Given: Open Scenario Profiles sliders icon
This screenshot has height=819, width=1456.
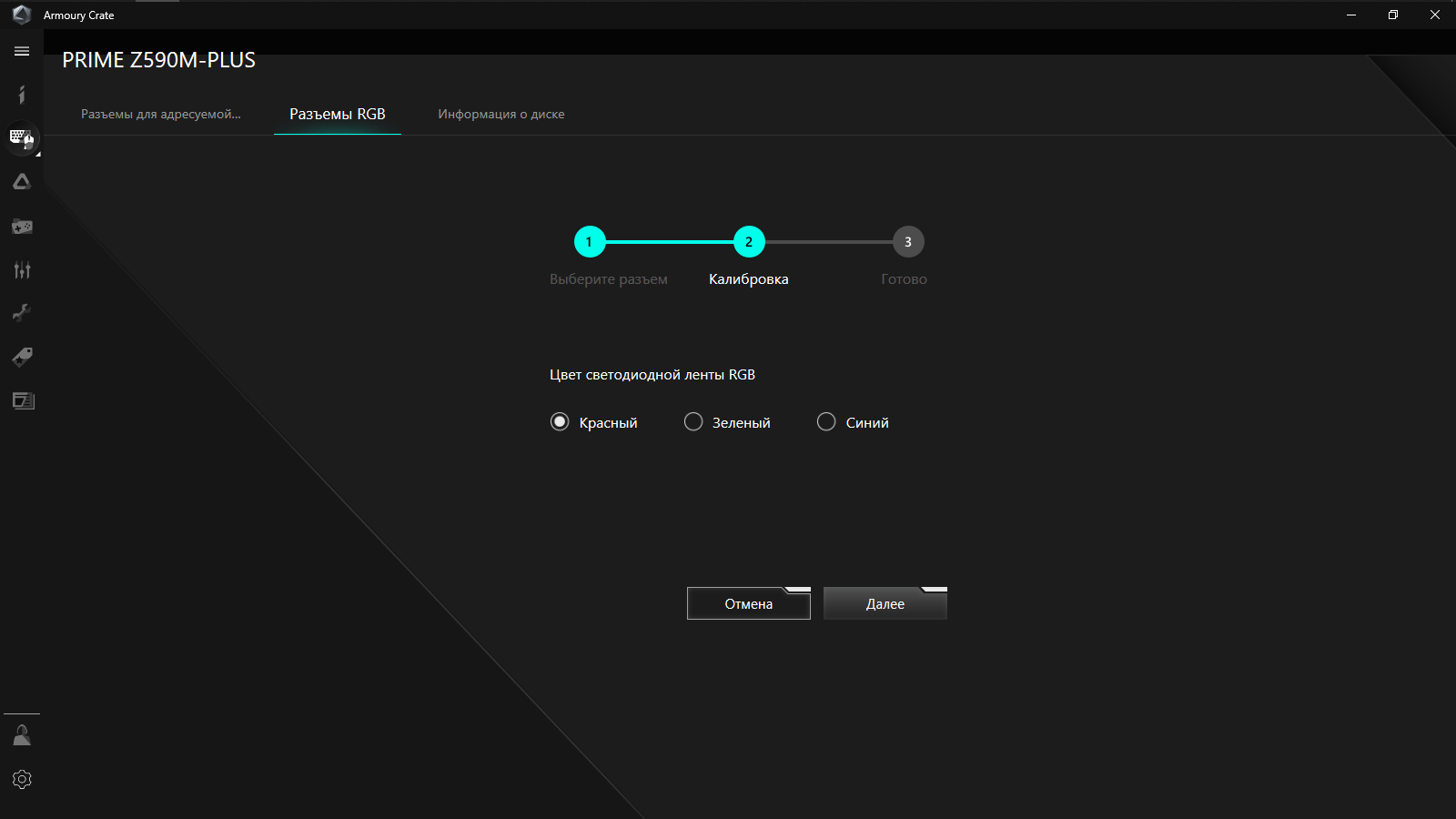Looking at the screenshot, I should pos(22,269).
